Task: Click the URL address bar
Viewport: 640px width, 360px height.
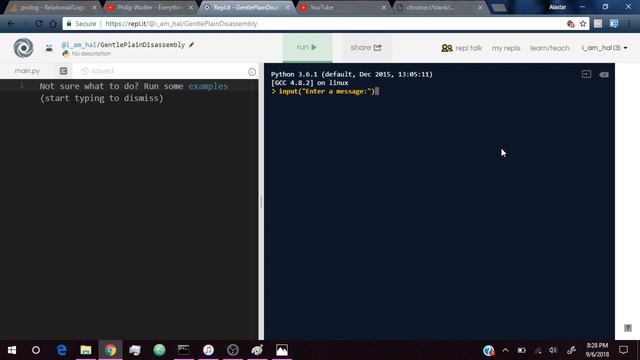Action: pyautogui.click(x=326, y=24)
